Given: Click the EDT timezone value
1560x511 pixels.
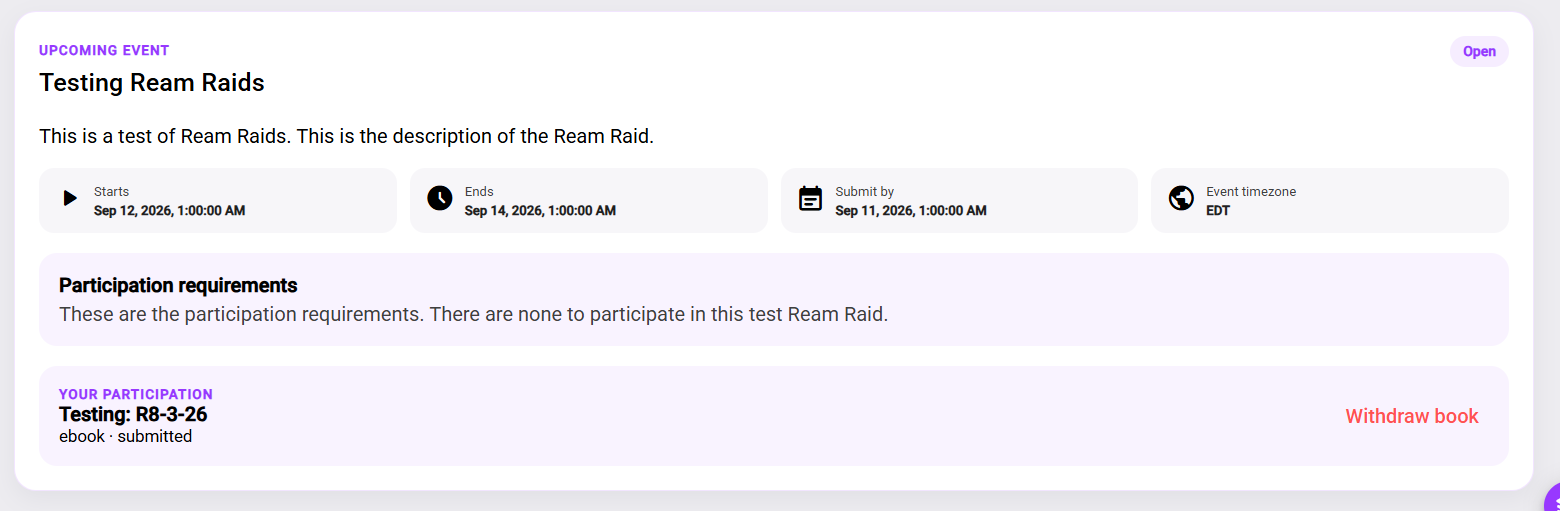Looking at the screenshot, I should [1218, 211].
